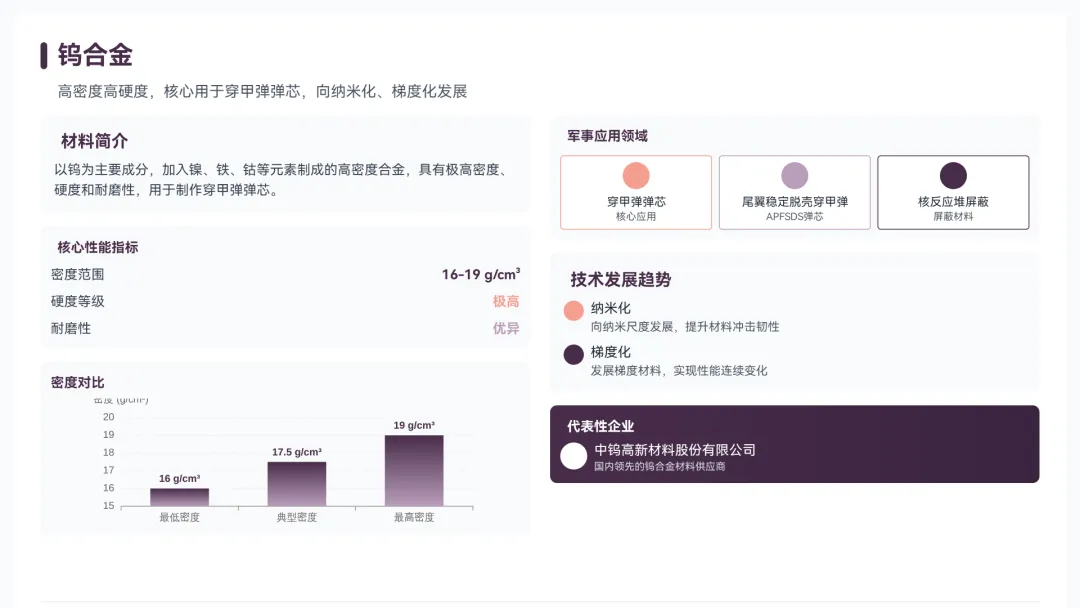The height and width of the screenshot is (608, 1080).
Task: Select the 典型密度 bar in the chart
Action: pos(297,484)
